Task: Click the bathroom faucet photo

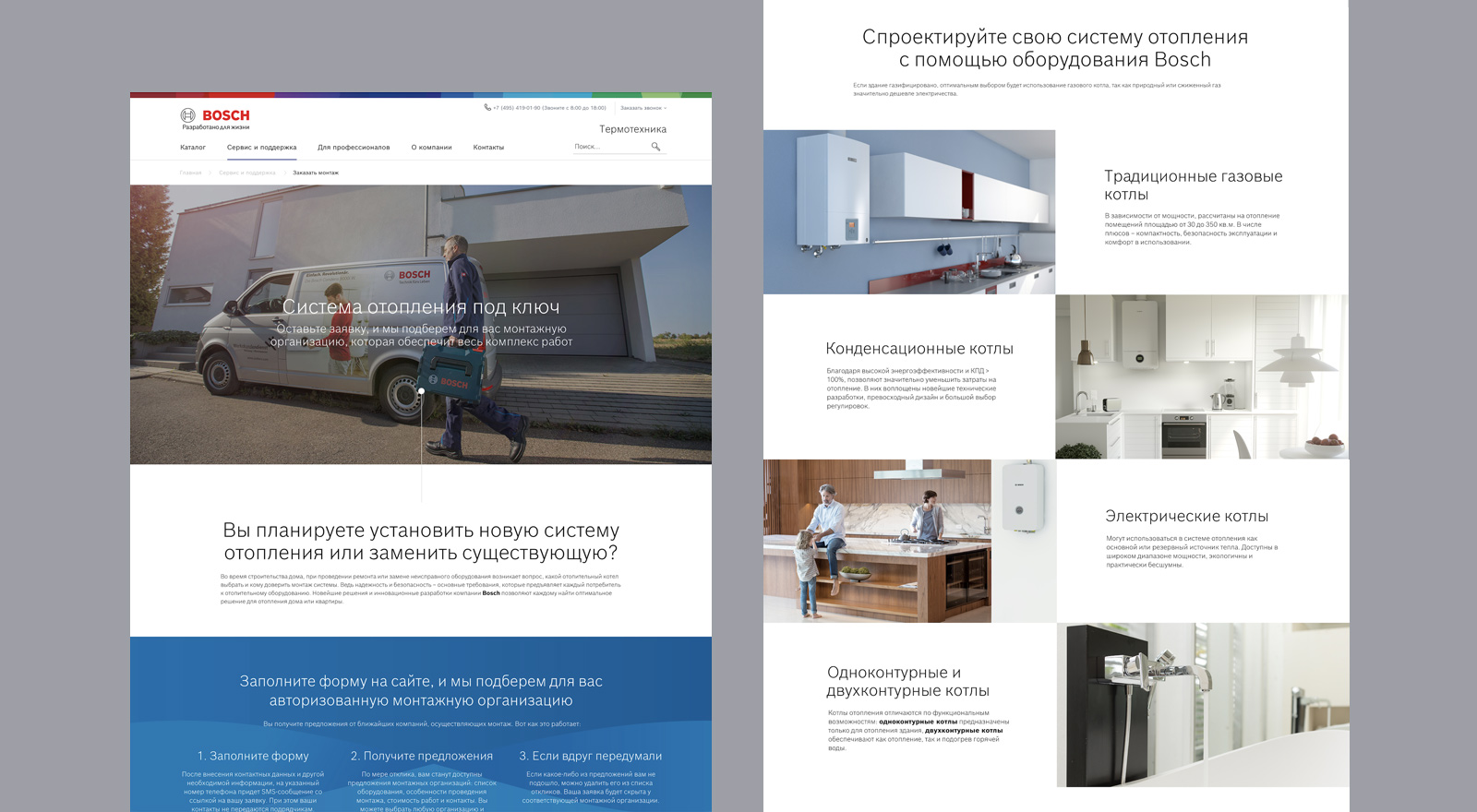Action: tap(1202, 705)
